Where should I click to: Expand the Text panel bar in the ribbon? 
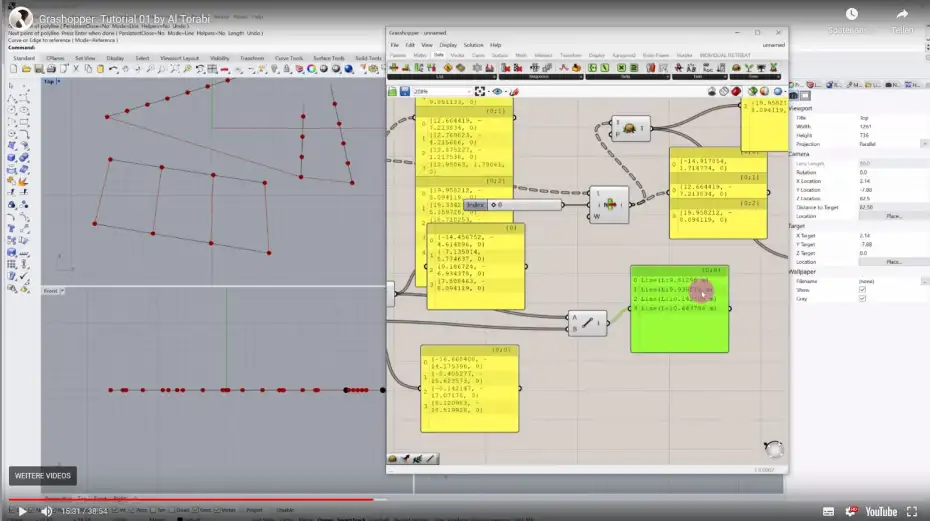(x=699, y=77)
